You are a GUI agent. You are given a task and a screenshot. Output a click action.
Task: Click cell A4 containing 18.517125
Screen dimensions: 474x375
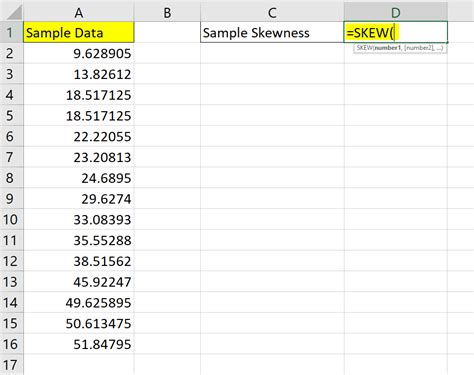[x=79, y=95]
